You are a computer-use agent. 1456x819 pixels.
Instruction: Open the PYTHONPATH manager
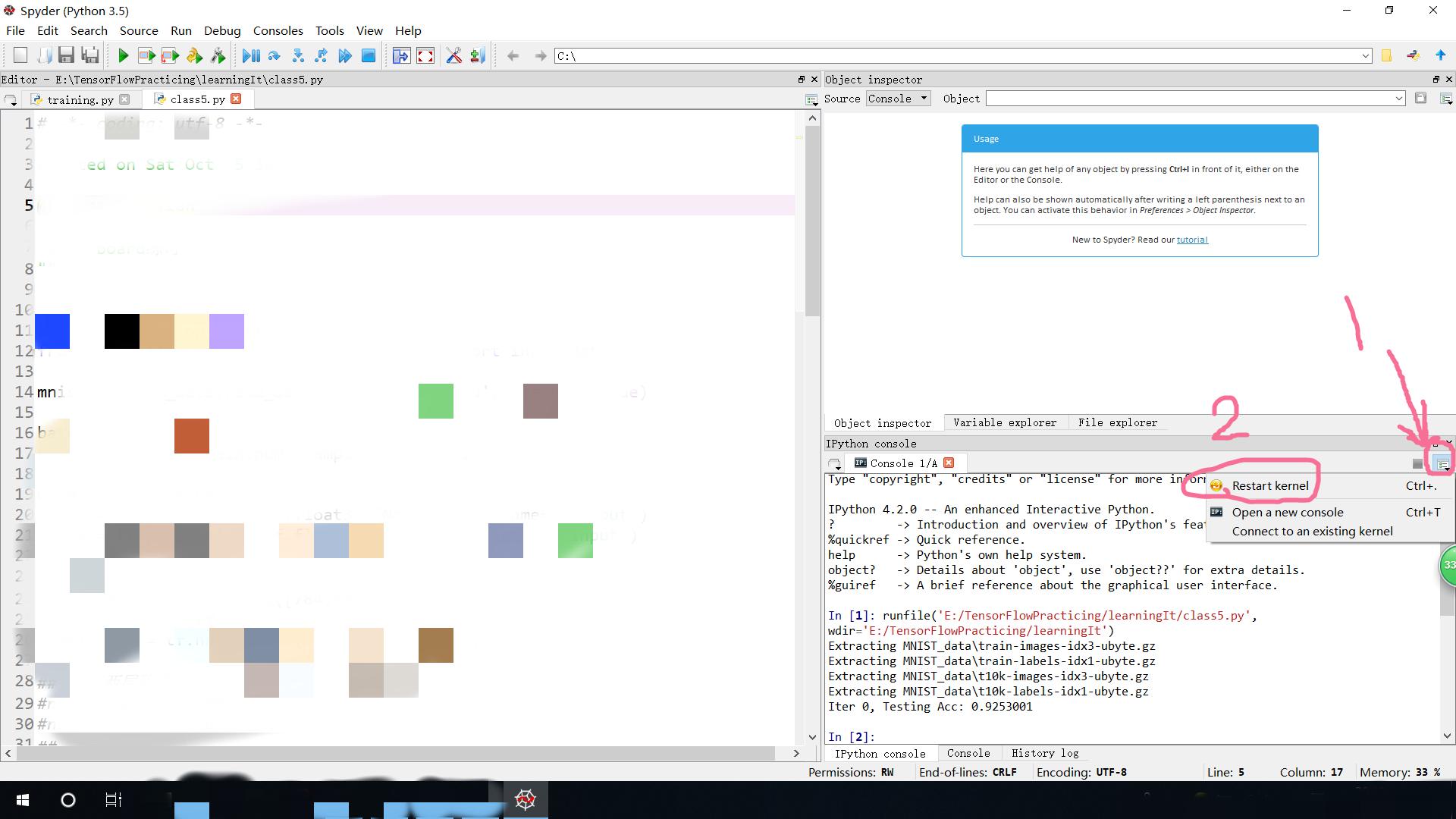pyautogui.click(x=478, y=55)
